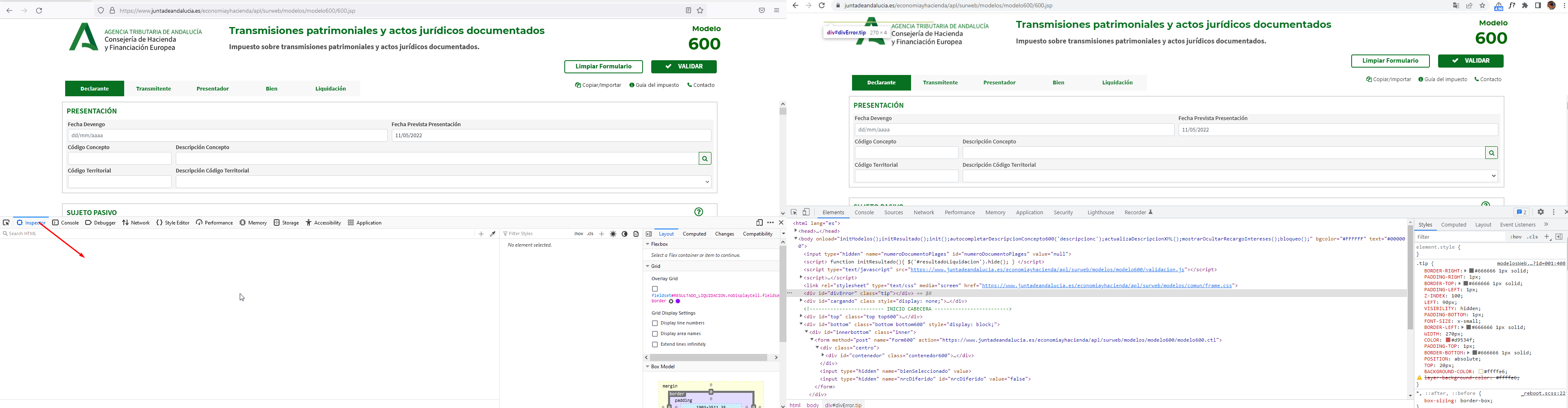The width and height of the screenshot is (1568, 408).
Task: Click the Firefox element picker icon
Action: coord(6,223)
